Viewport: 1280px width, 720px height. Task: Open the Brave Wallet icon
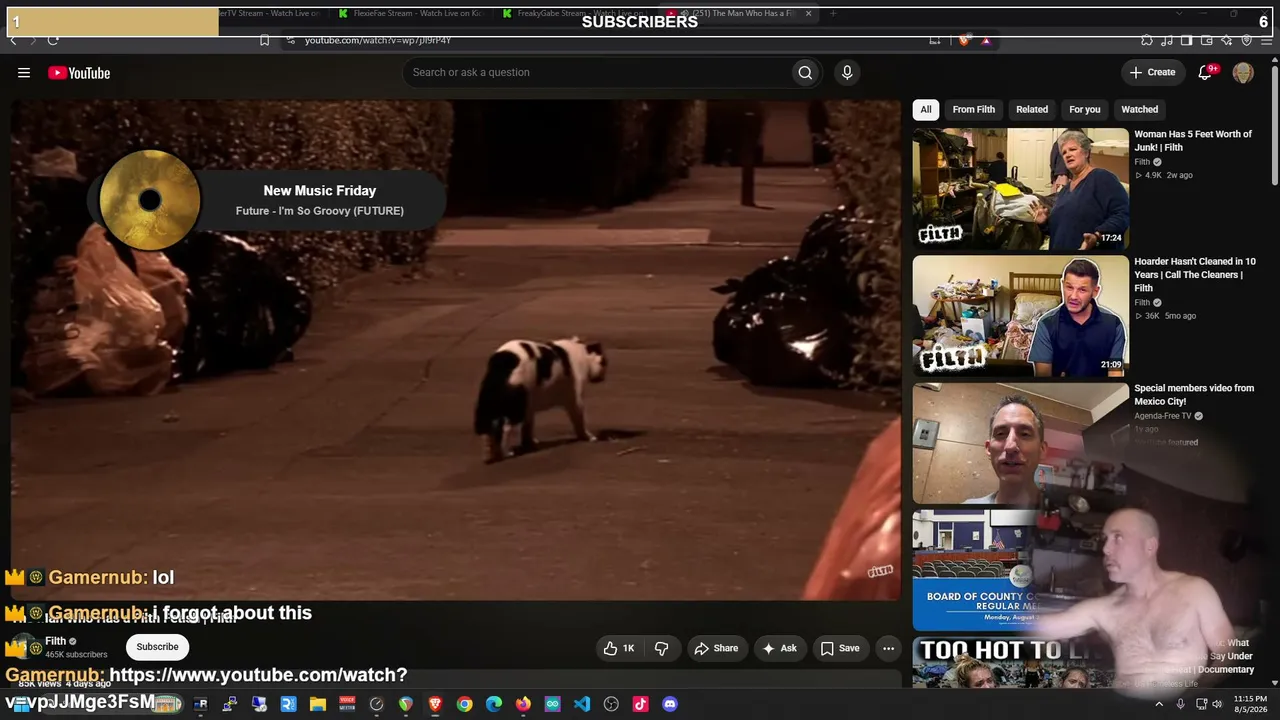1207,40
